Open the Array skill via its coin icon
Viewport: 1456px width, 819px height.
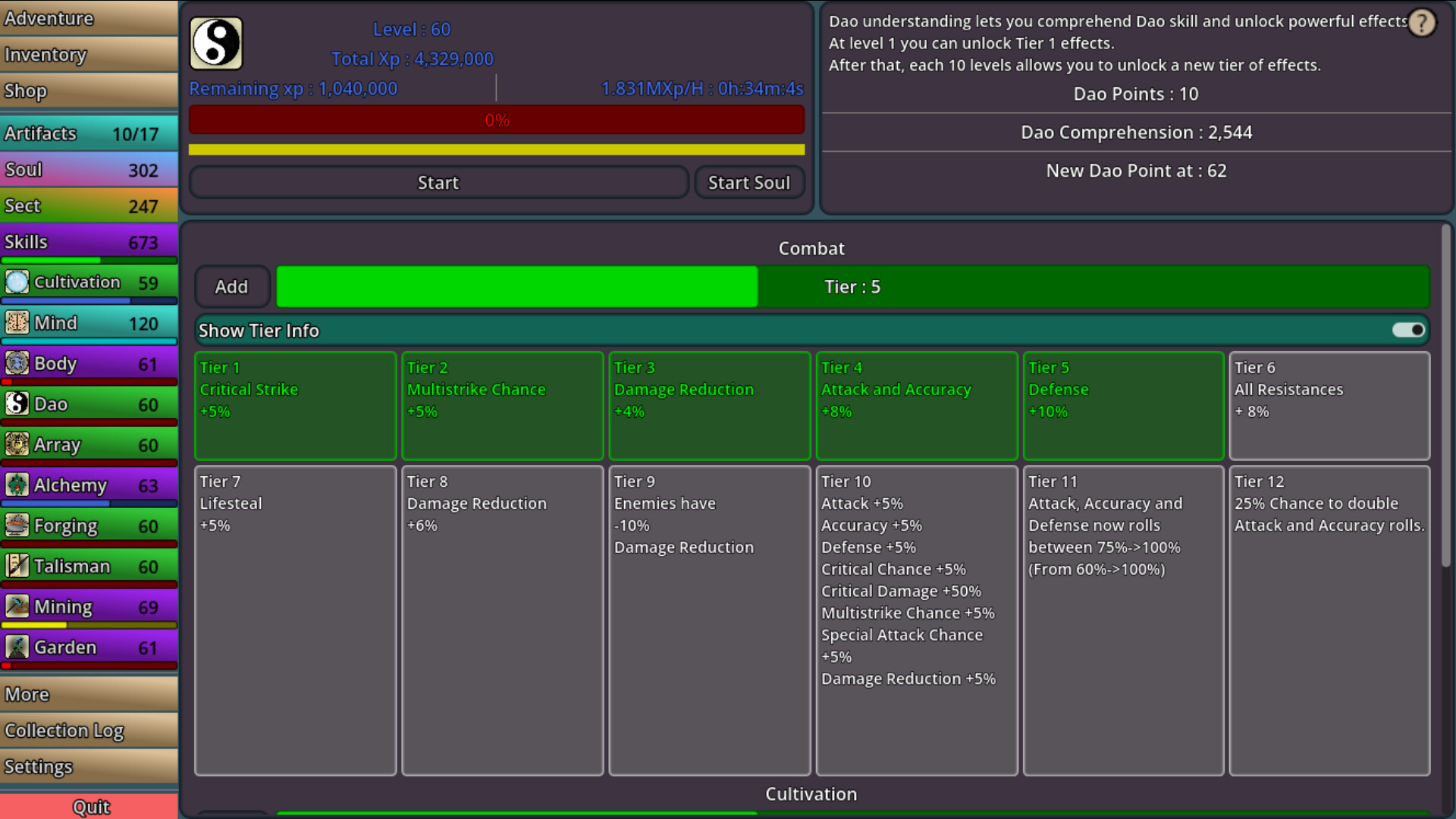pyautogui.click(x=18, y=444)
